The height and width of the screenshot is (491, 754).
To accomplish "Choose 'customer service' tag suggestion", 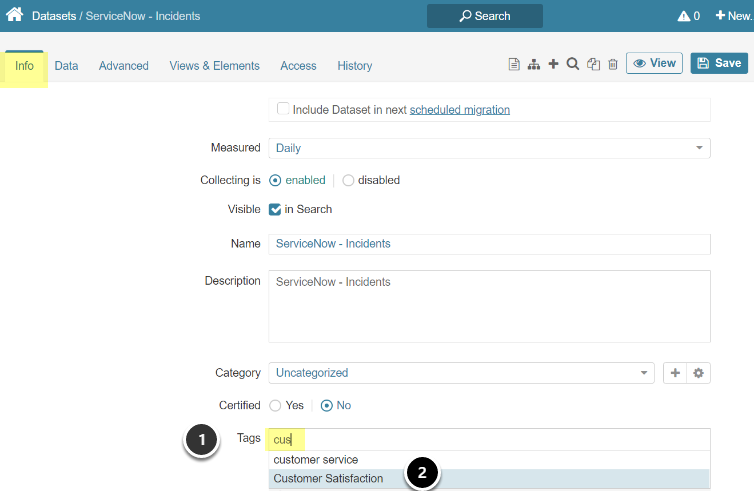I will [x=490, y=460].
